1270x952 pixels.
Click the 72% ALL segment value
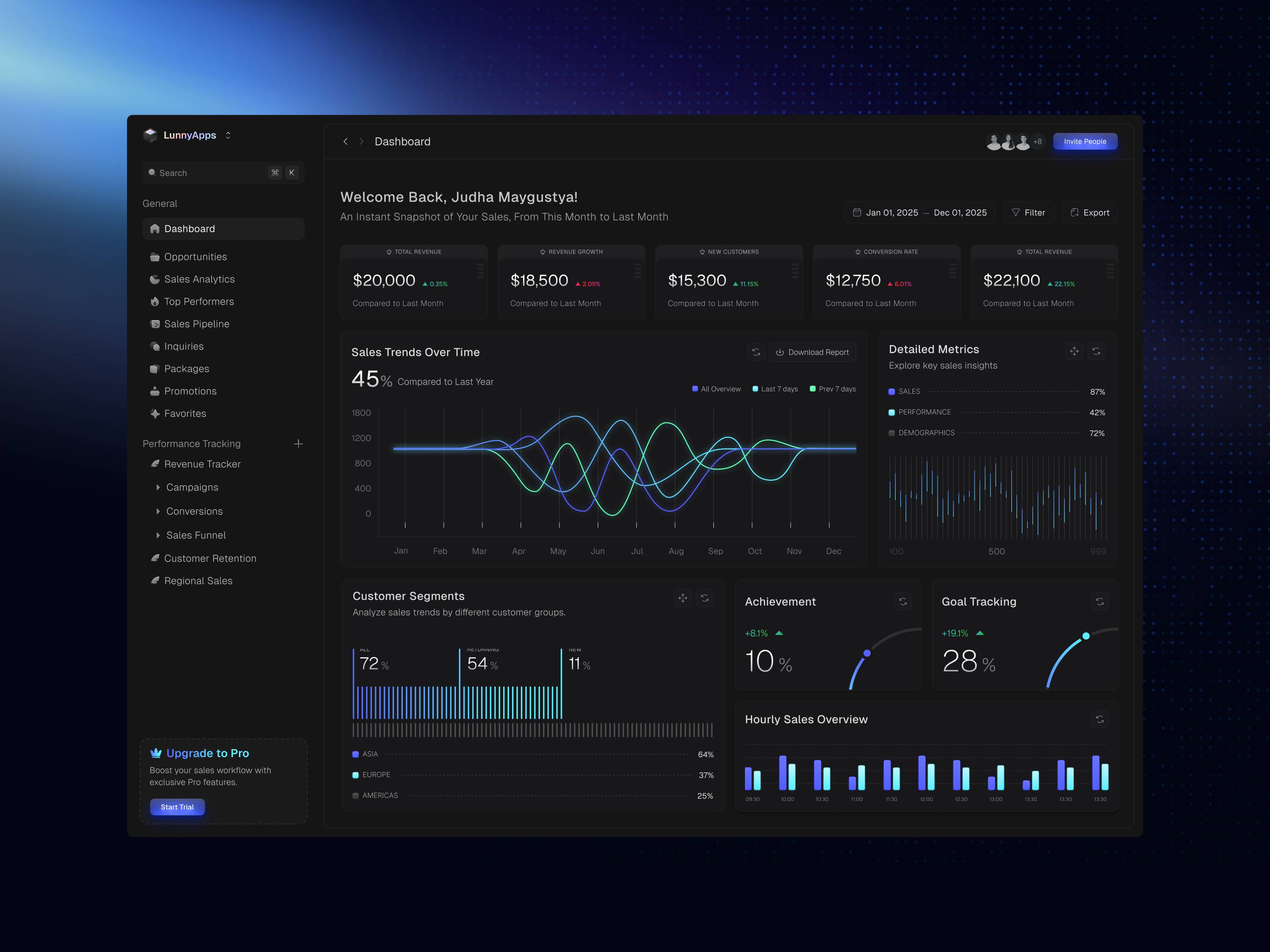[374, 664]
